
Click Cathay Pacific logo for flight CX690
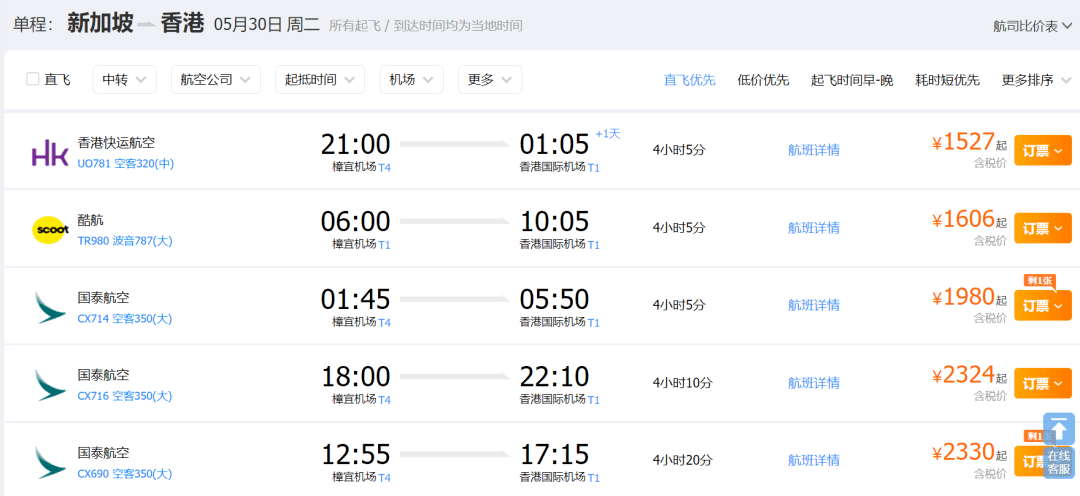click(50, 462)
